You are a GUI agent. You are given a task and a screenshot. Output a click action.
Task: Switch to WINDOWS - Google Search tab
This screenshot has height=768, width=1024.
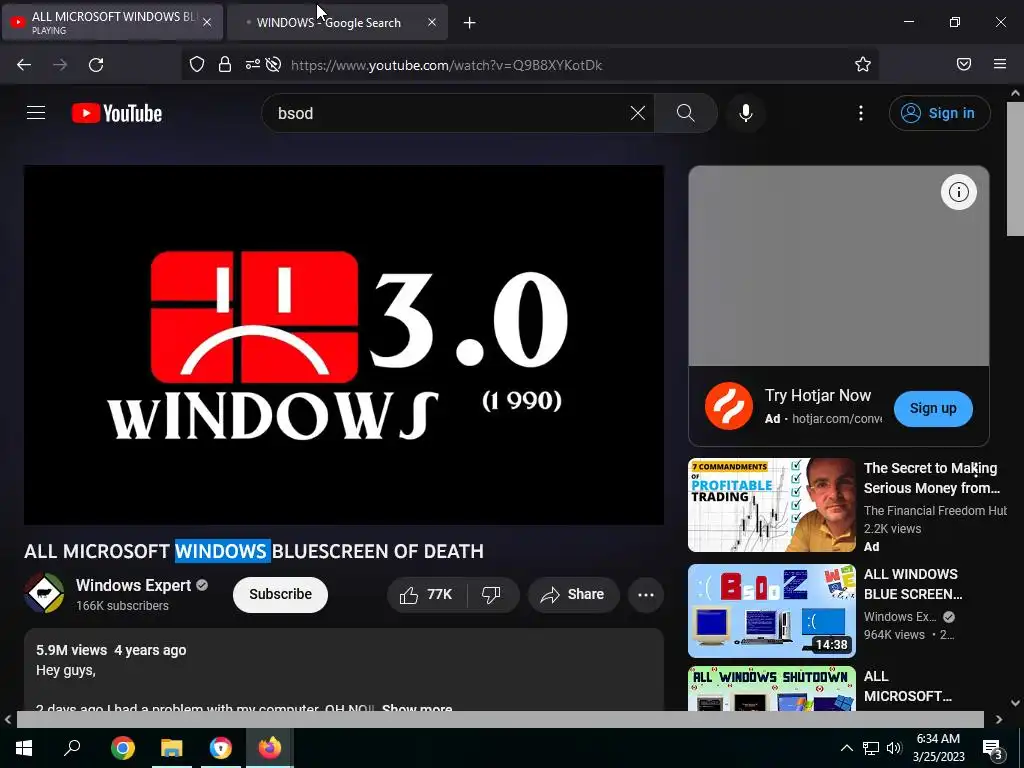pyautogui.click(x=338, y=23)
